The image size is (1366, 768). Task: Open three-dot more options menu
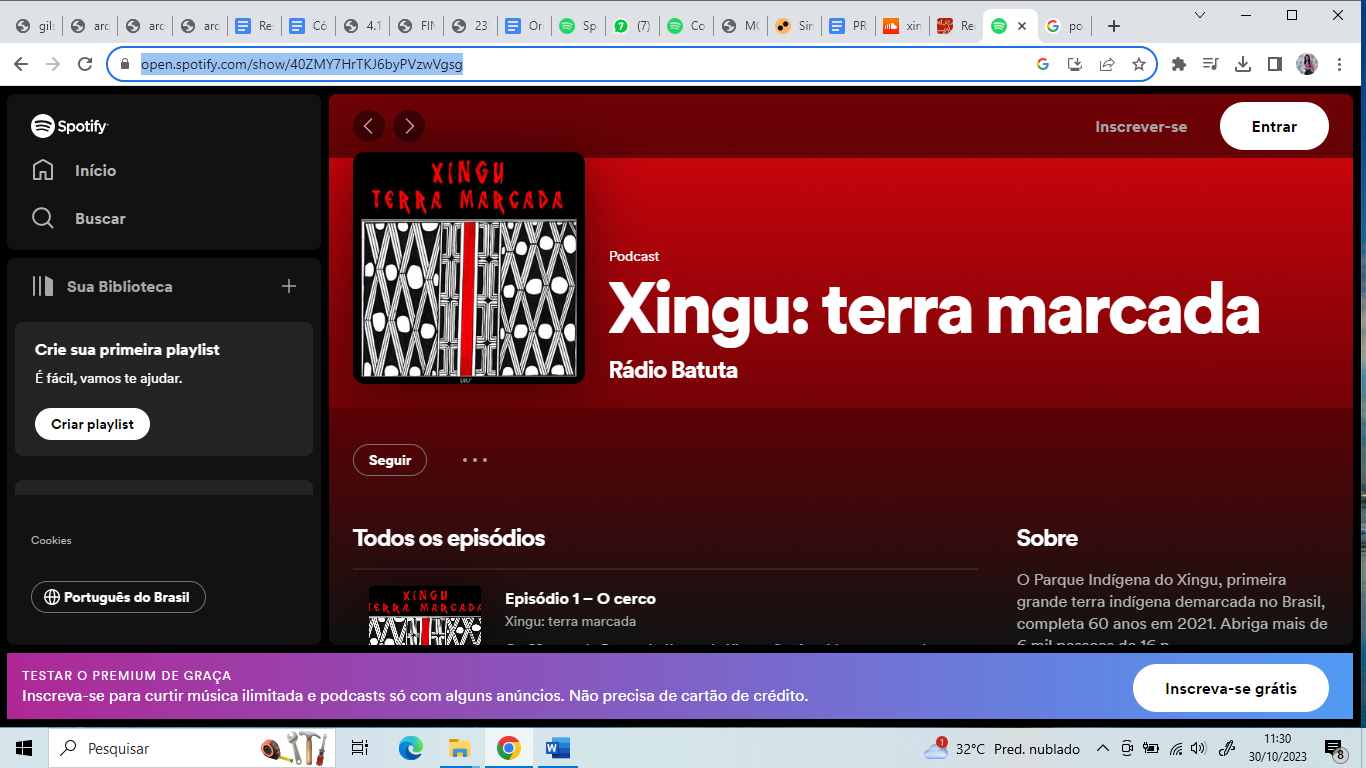[475, 460]
